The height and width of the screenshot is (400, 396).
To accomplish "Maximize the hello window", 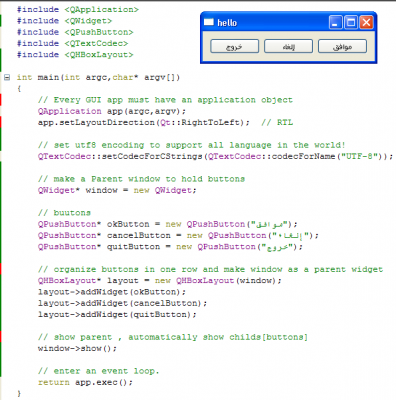I will coord(351,22).
